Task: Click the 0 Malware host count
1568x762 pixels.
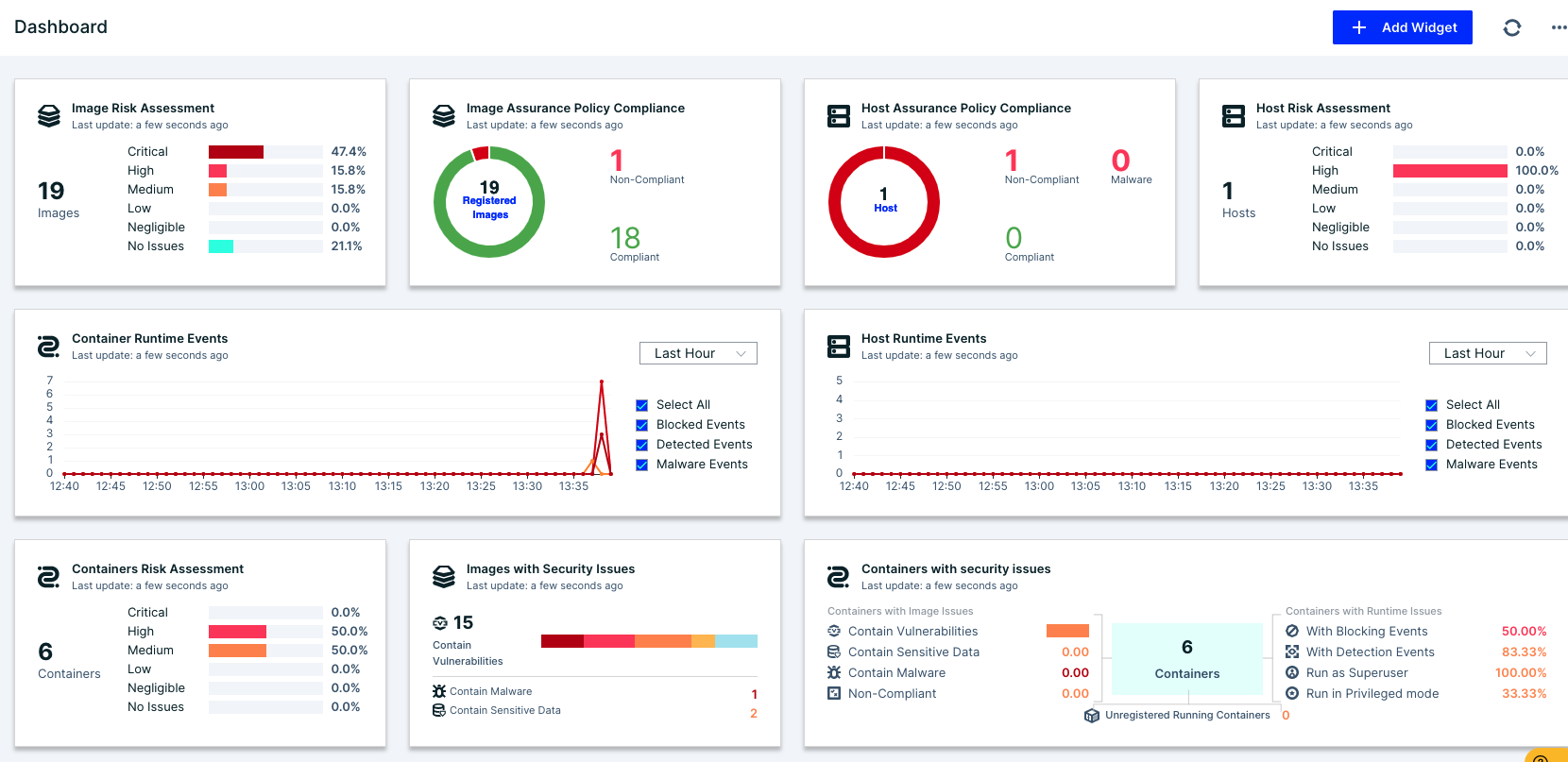Action: click(1121, 161)
